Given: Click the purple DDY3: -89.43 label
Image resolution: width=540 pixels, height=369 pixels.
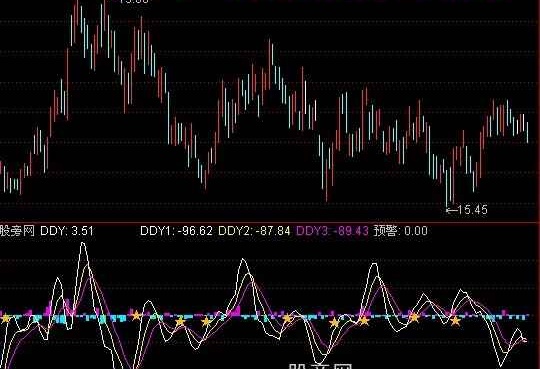Looking at the screenshot, I should [332, 230].
